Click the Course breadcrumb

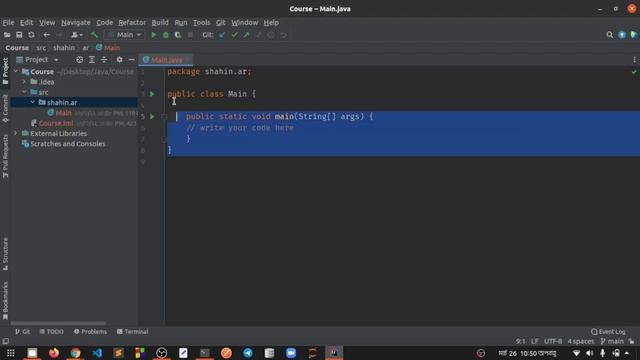click(17, 48)
